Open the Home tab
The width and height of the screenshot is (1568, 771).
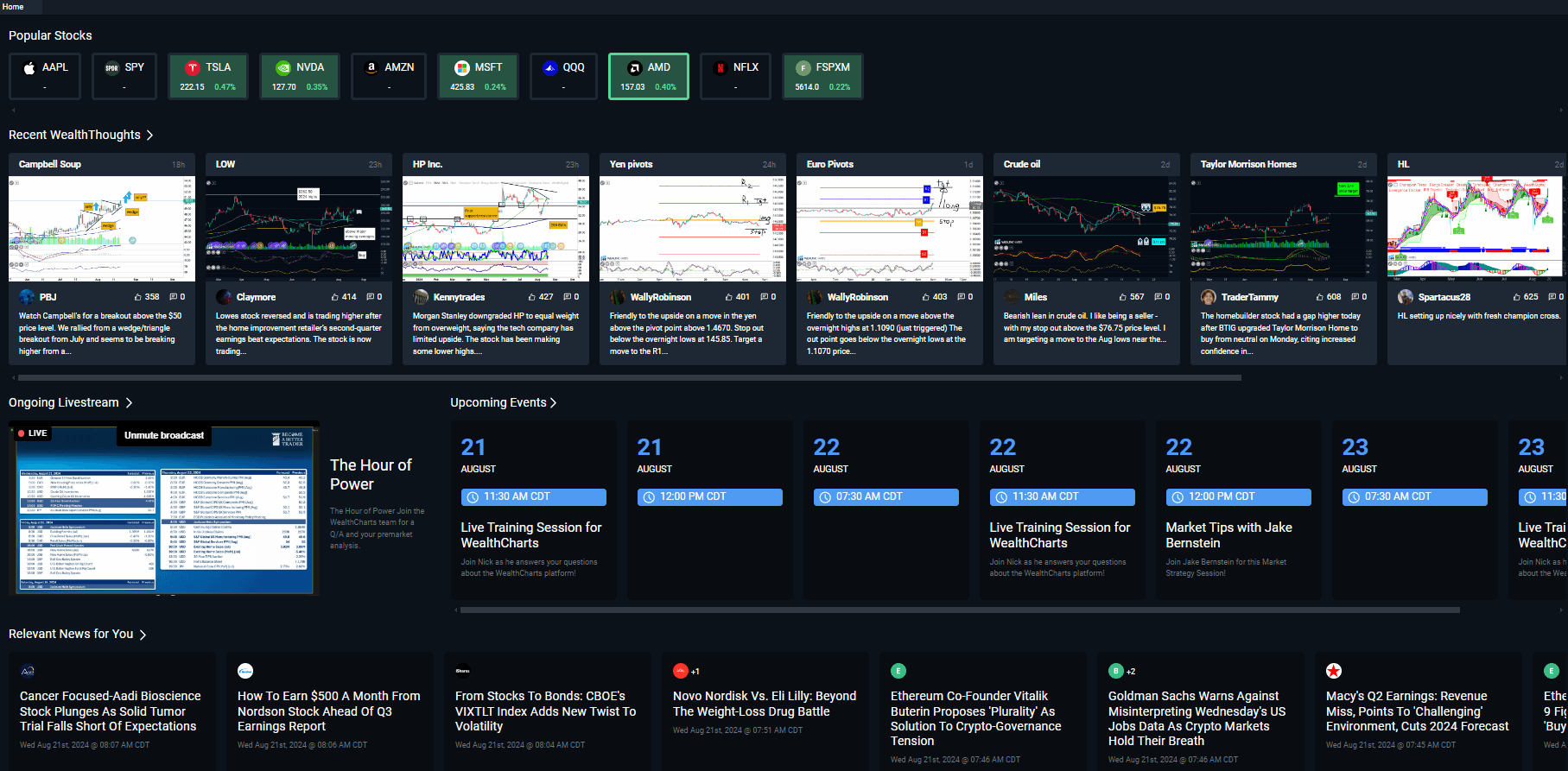[x=13, y=6]
